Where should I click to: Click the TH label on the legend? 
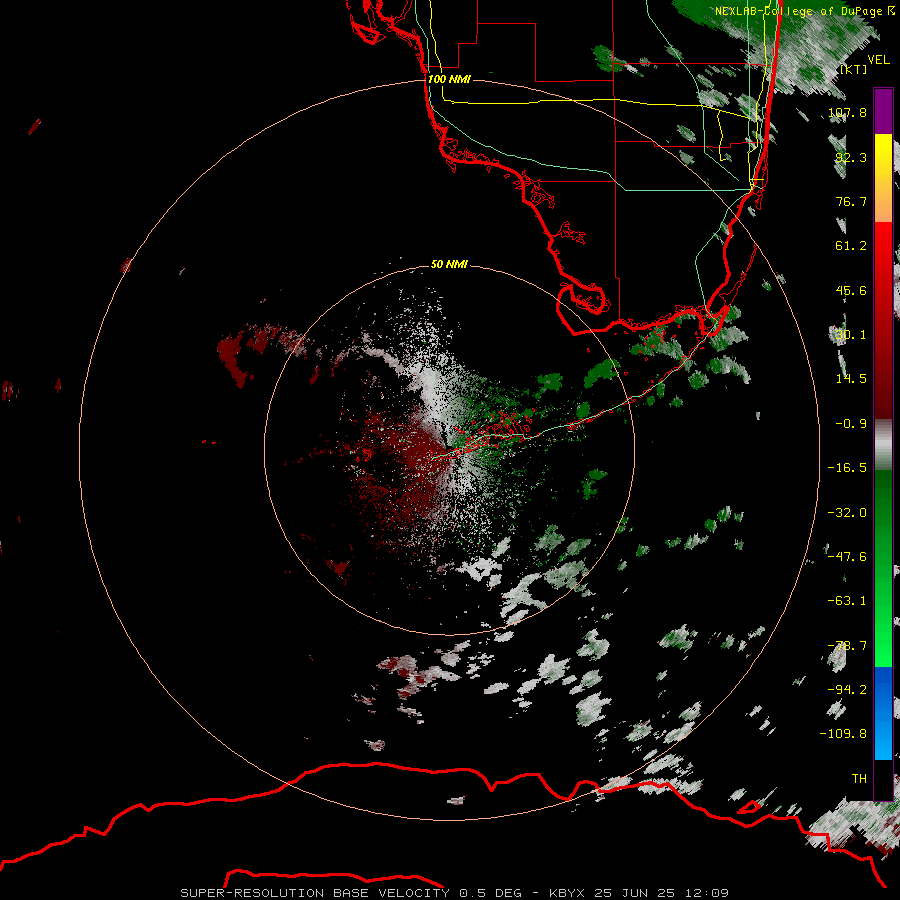click(859, 779)
